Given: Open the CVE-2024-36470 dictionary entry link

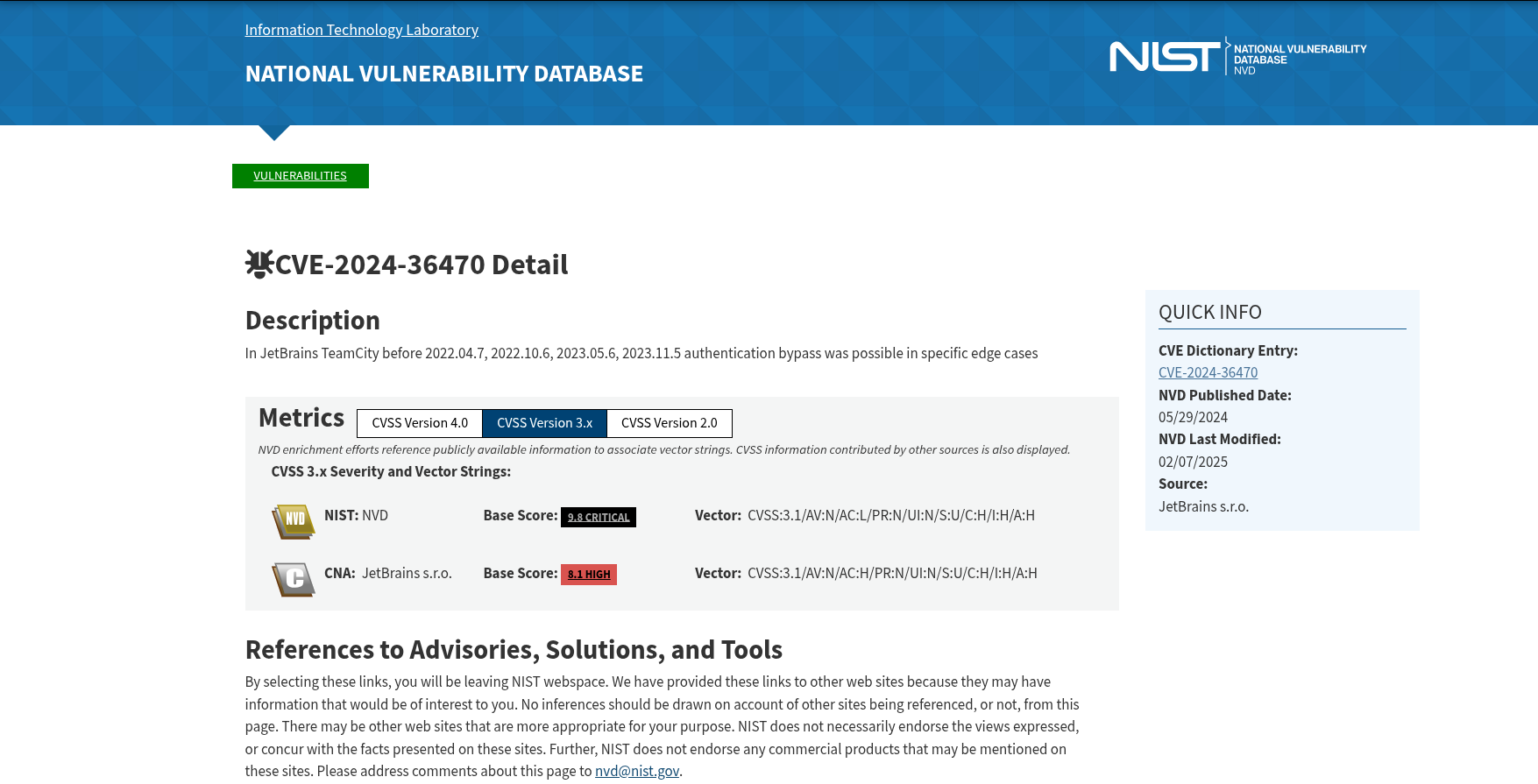Looking at the screenshot, I should [x=1208, y=372].
